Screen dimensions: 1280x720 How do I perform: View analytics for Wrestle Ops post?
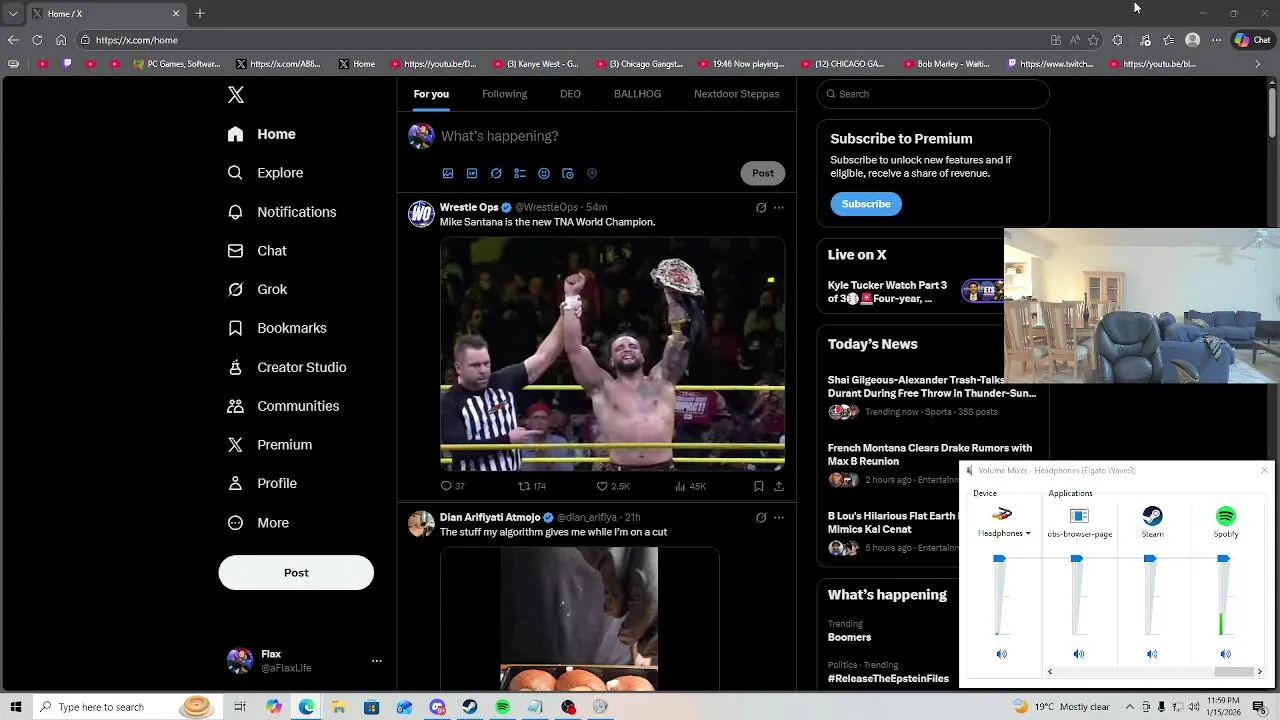tap(690, 486)
